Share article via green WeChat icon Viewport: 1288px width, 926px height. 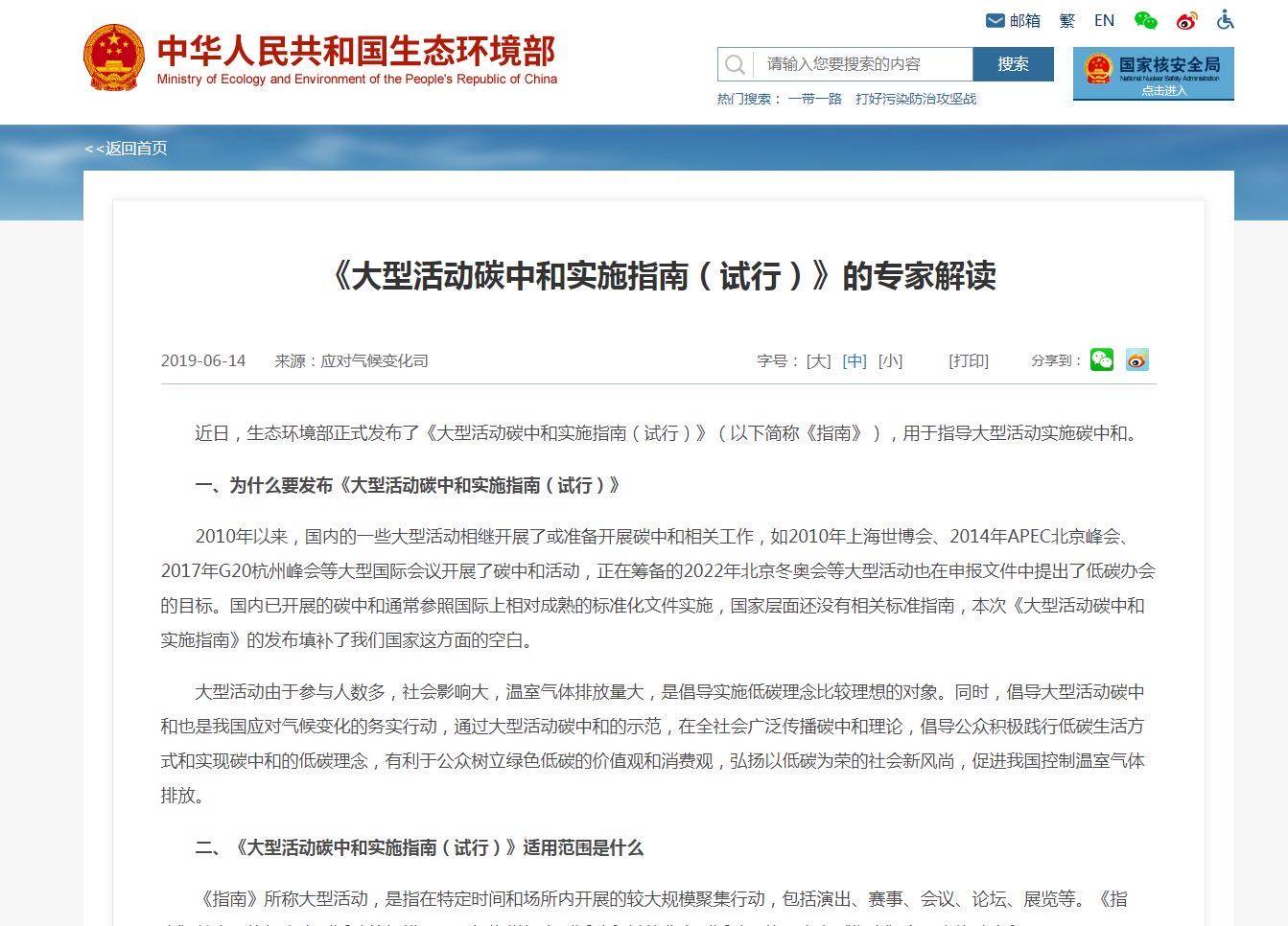click(x=1102, y=359)
